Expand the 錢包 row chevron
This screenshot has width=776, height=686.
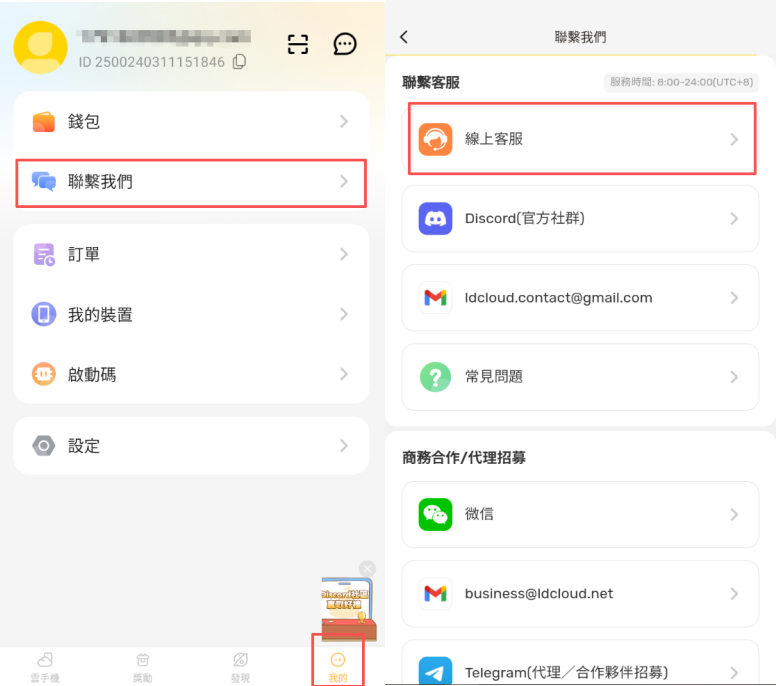343,121
